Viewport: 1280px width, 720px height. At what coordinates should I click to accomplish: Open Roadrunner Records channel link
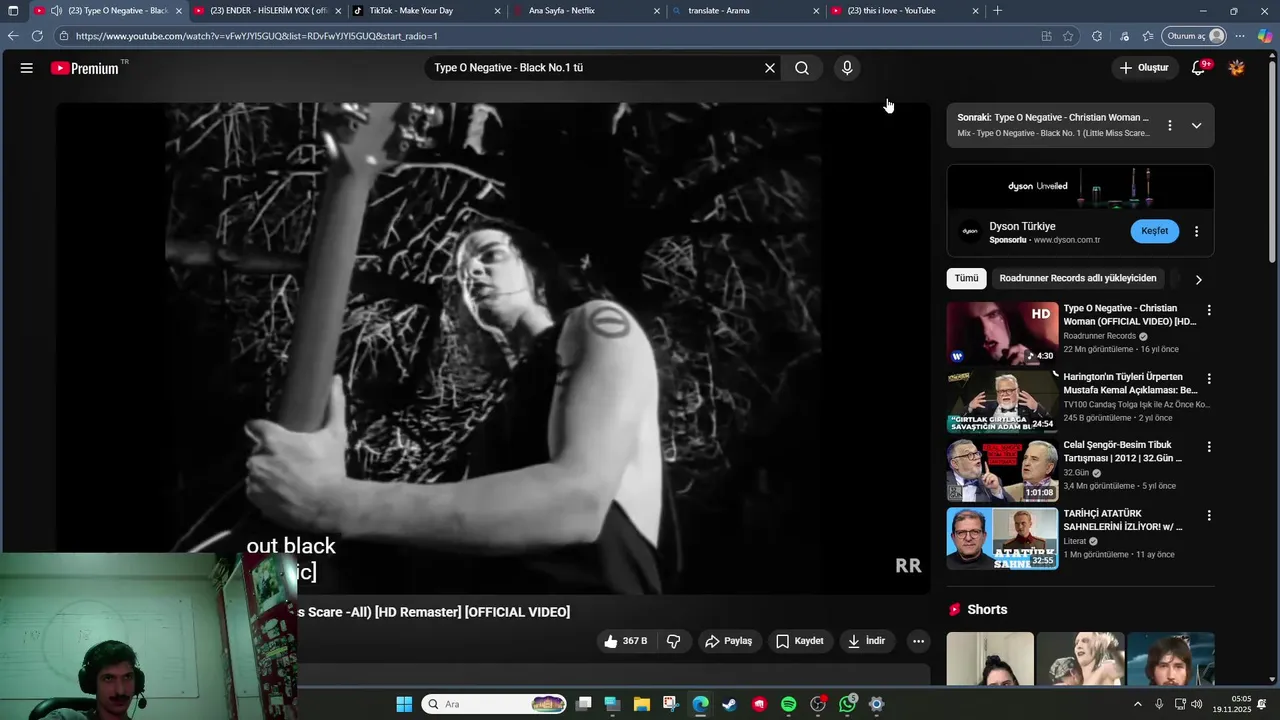[1099, 336]
